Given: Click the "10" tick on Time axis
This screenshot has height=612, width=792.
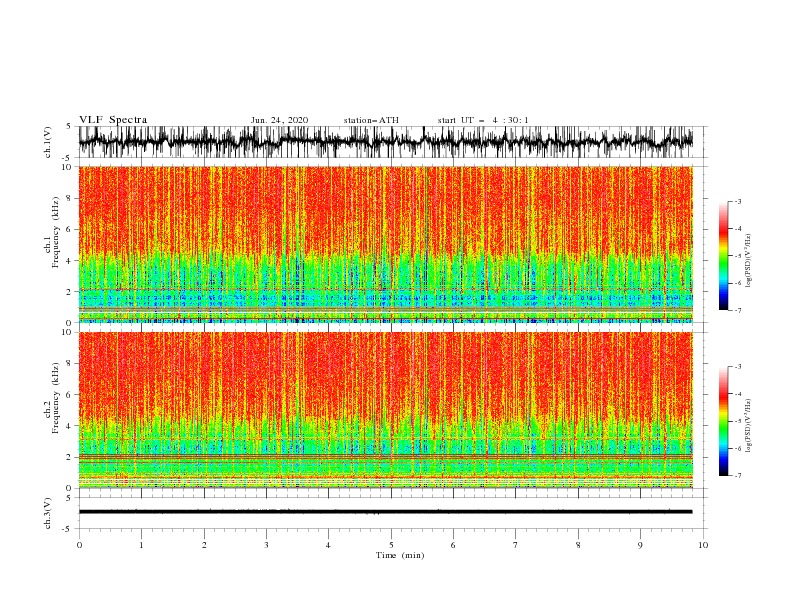Looking at the screenshot, I should point(703,545).
